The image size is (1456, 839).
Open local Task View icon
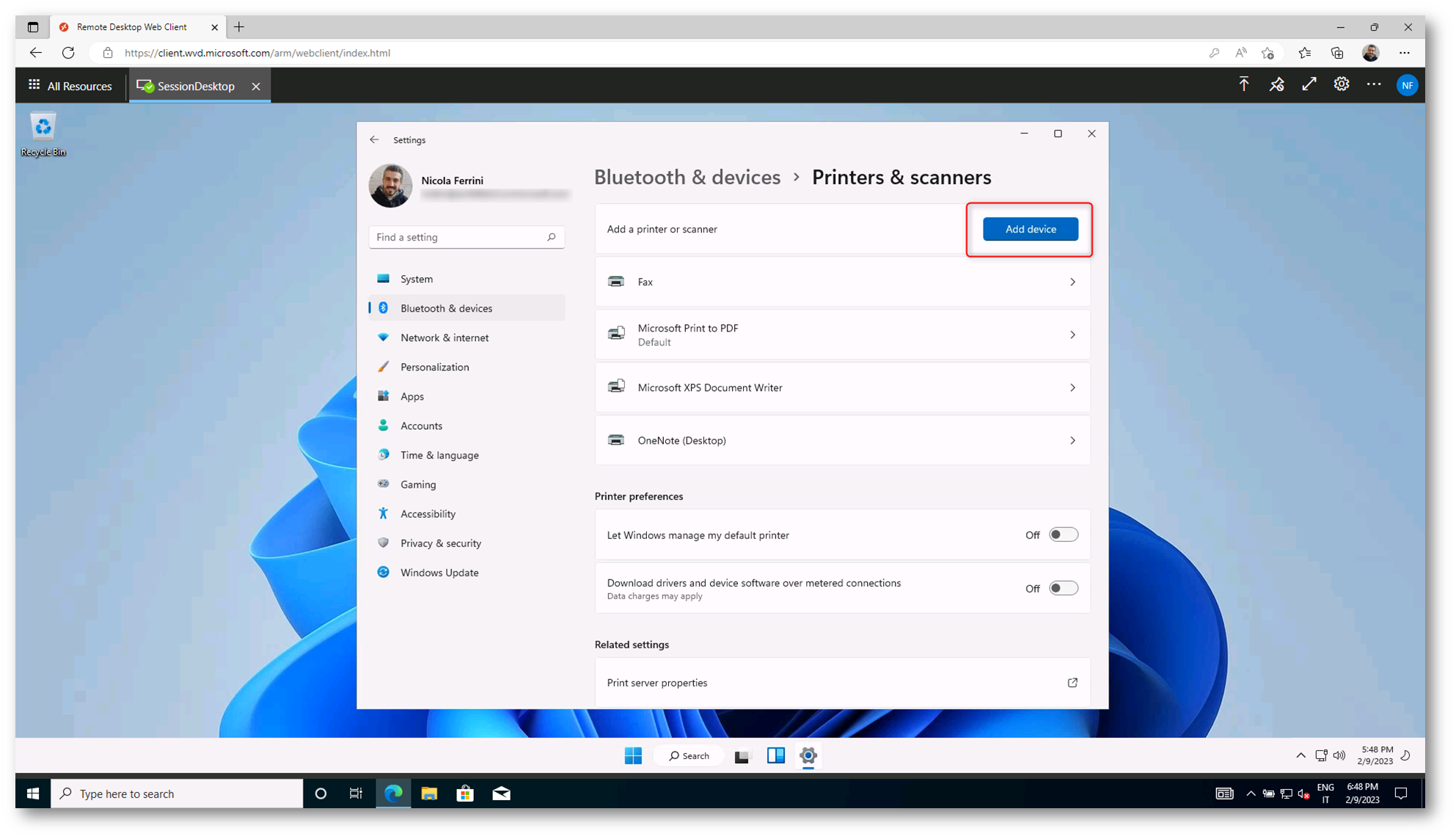pyautogui.click(x=356, y=794)
